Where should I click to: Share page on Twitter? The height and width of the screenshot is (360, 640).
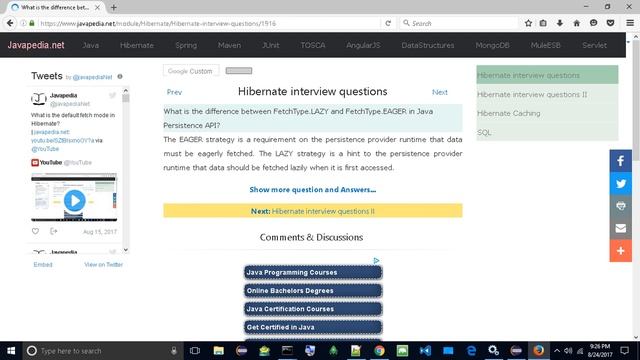(x=621, y=183)
